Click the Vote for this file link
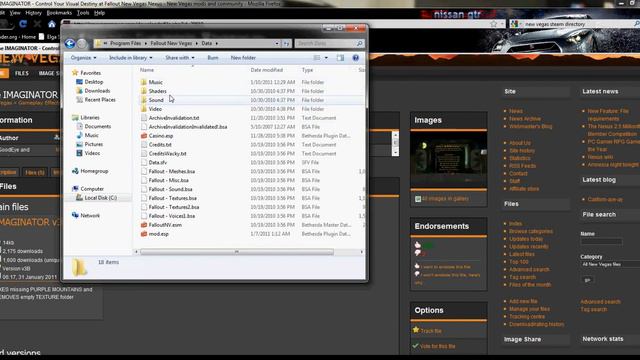The image size is (640, 360). pos(438,346)
